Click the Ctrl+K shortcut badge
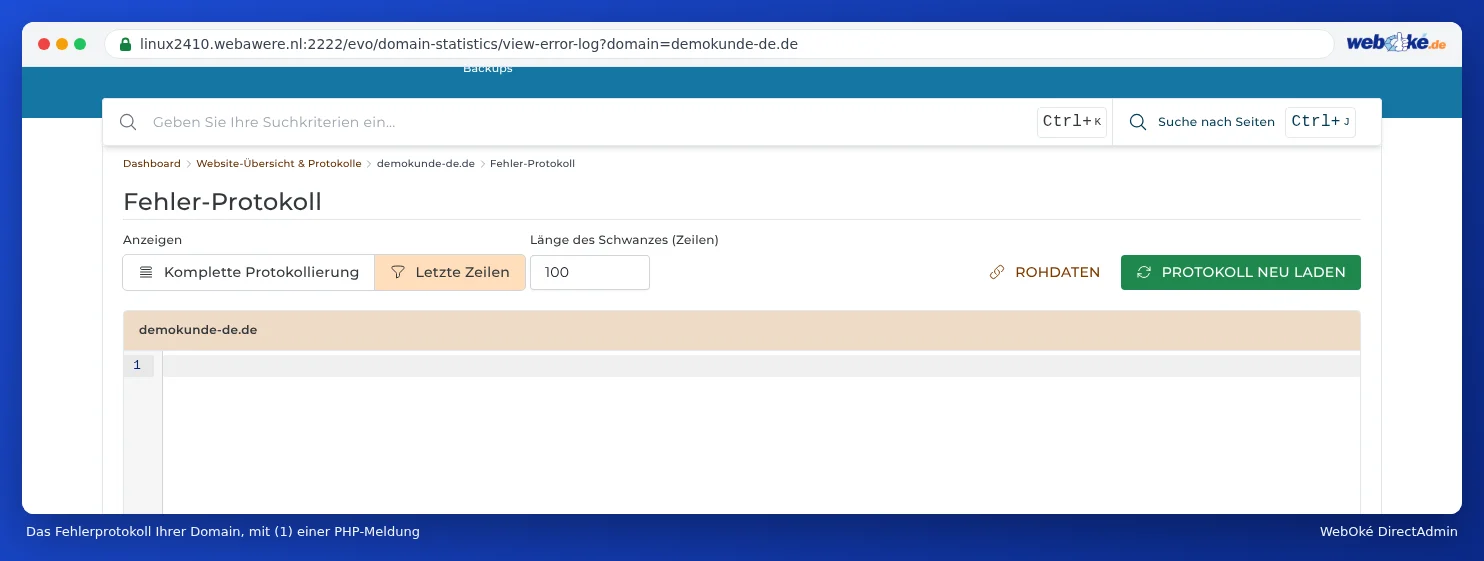The height and width of the screenshot is (561, 1484). click(1072, 122)
